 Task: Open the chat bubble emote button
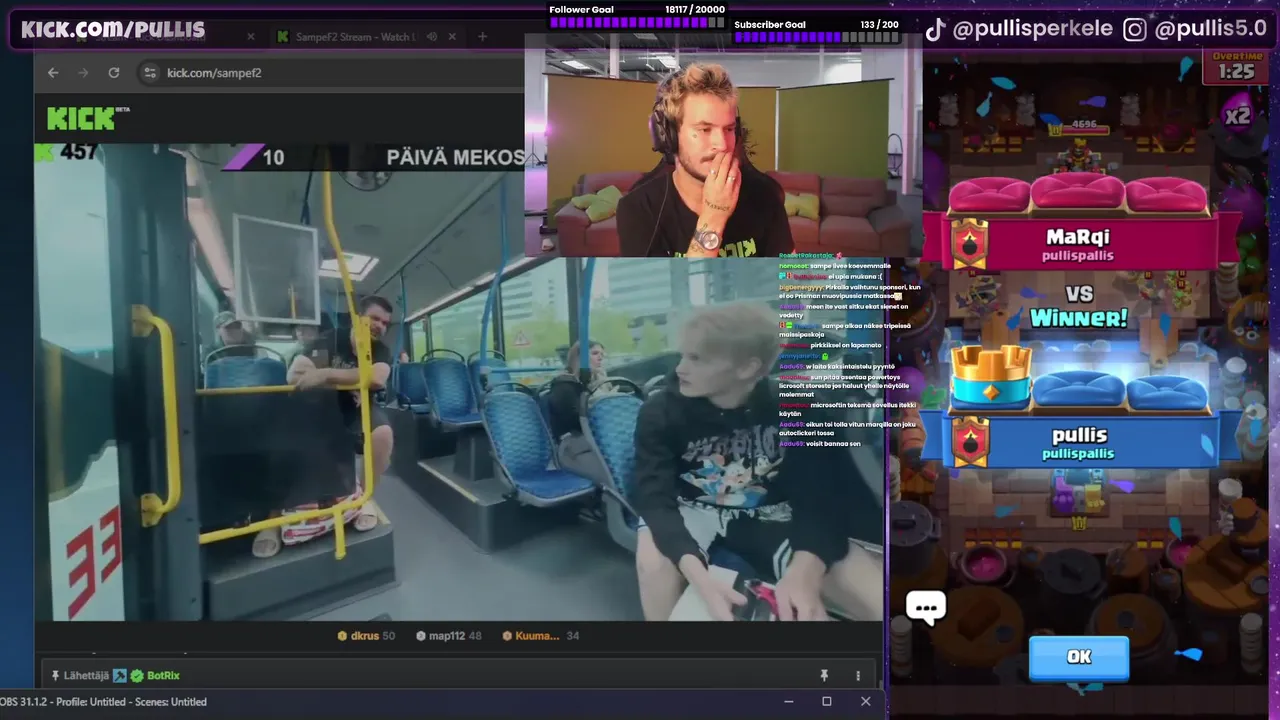925,607
